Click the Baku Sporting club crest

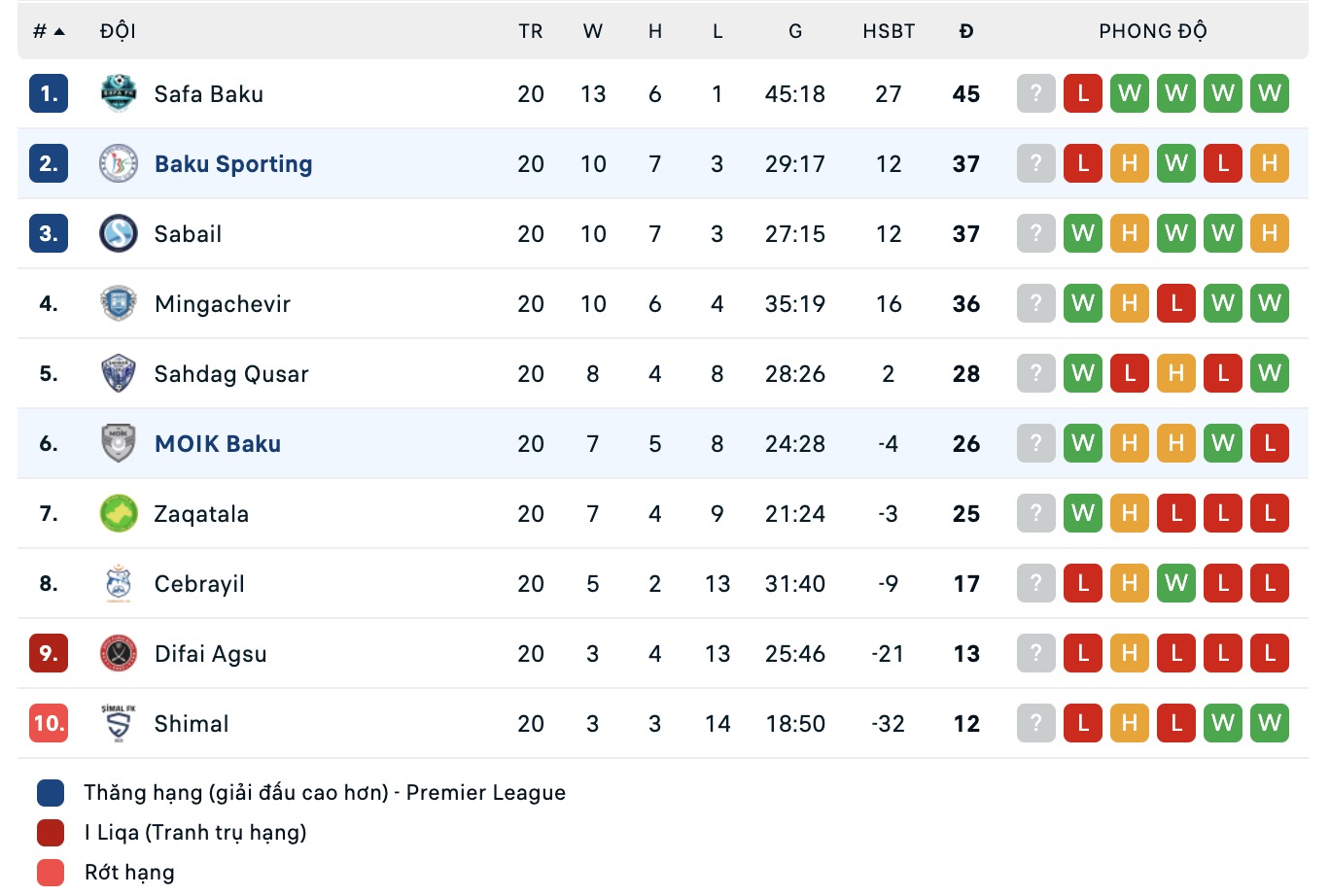tap(119, 164)
